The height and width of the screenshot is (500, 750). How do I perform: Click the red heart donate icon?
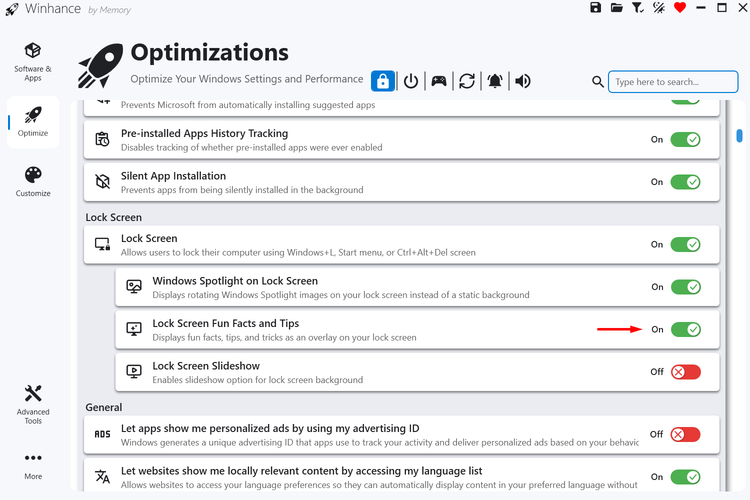[680, 8]
